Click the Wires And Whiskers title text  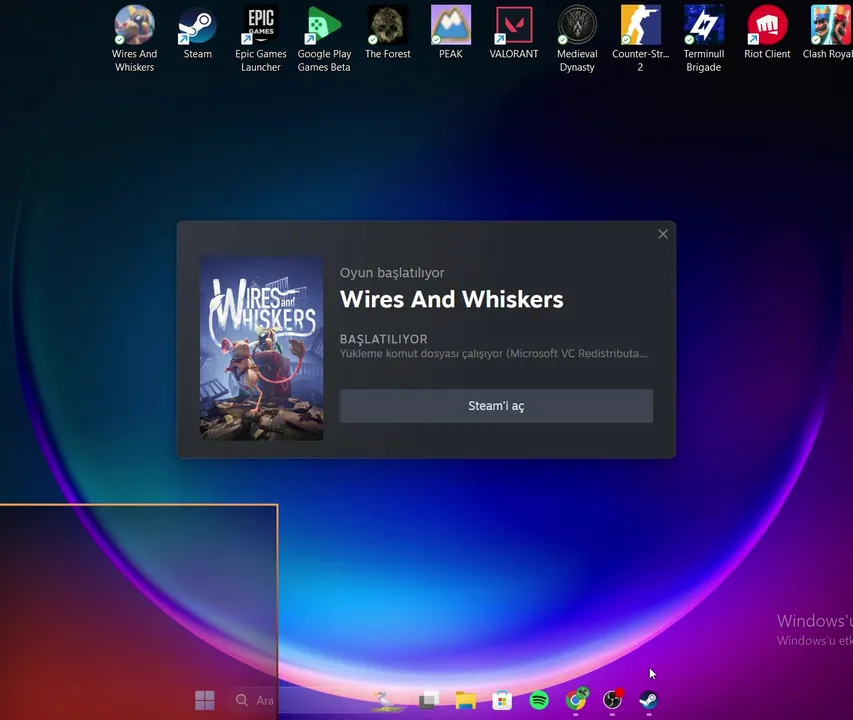pos(452,300)
